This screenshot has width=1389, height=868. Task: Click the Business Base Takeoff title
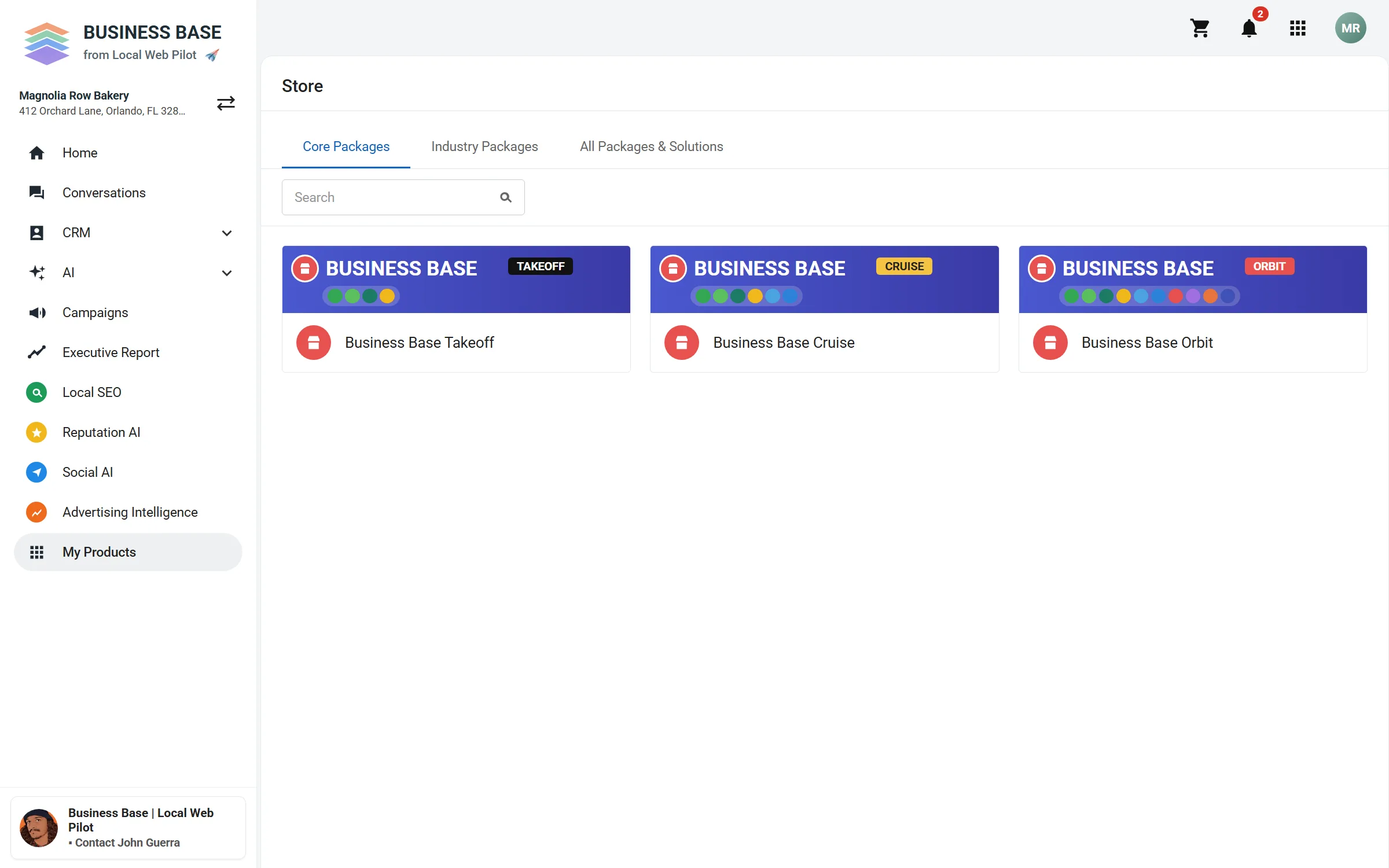click(420, 343)
